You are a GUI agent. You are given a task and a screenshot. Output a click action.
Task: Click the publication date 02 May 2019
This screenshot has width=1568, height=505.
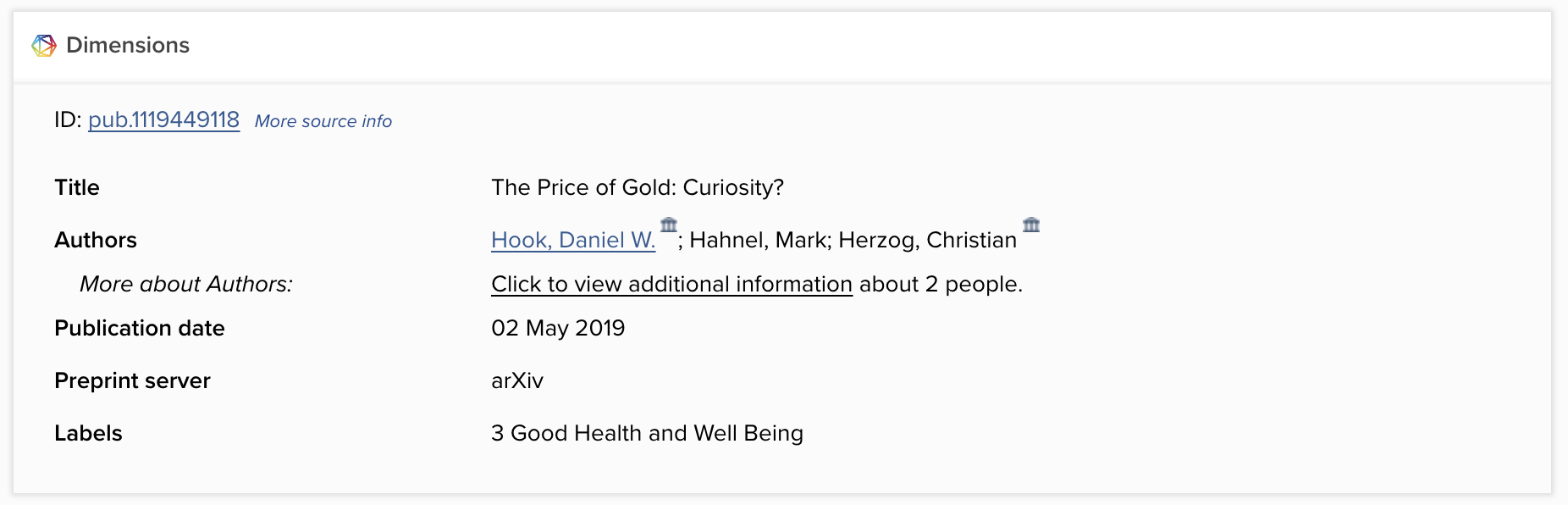pyautogui.click(x=558, y=328)
